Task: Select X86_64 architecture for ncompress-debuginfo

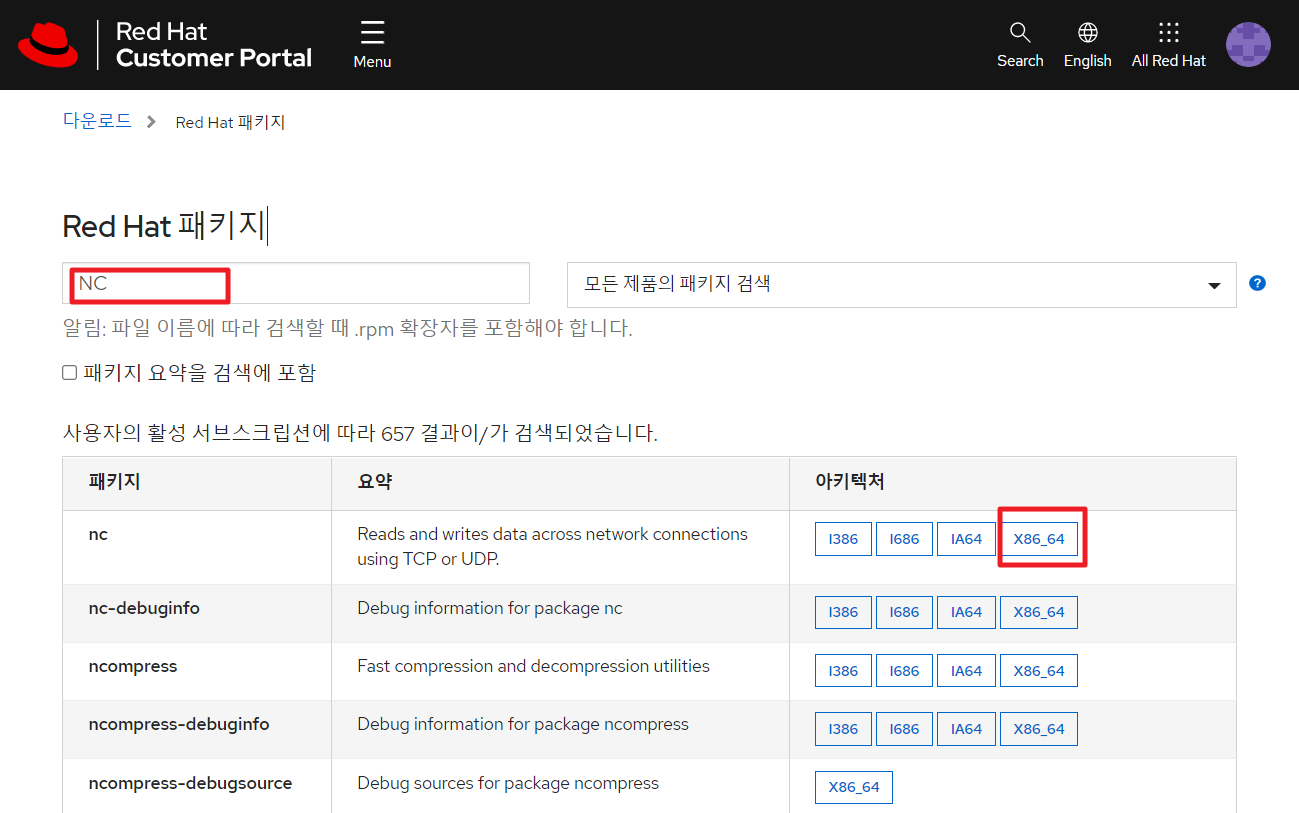Action: 1039,729
